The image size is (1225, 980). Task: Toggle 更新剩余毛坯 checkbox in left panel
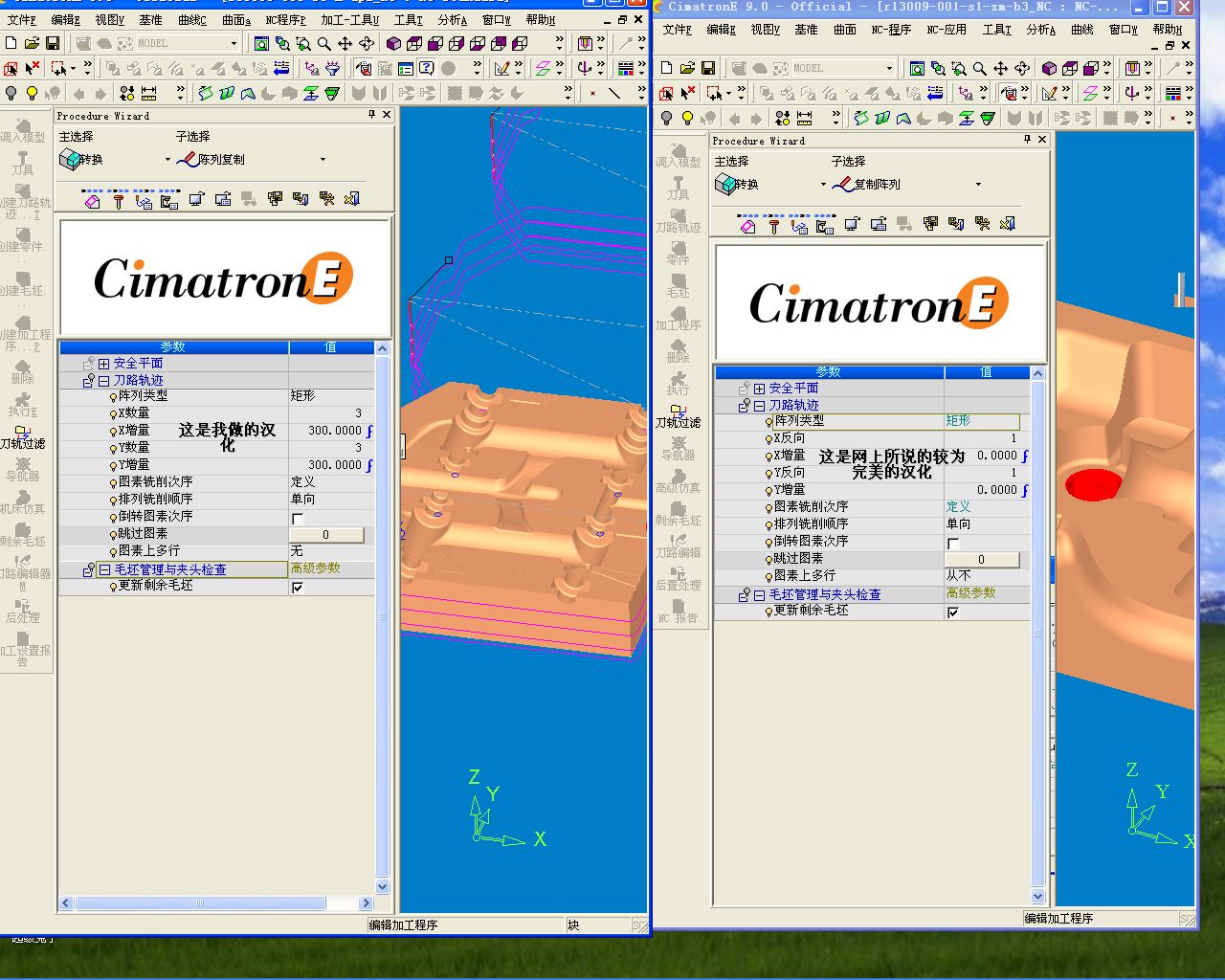coord(298,587)
